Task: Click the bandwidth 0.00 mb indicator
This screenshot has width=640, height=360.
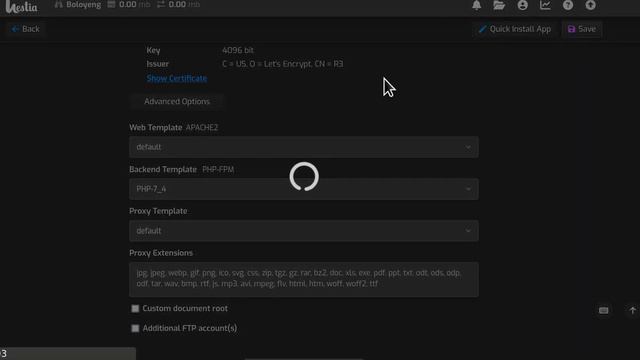Action: (x=178, y=5)
